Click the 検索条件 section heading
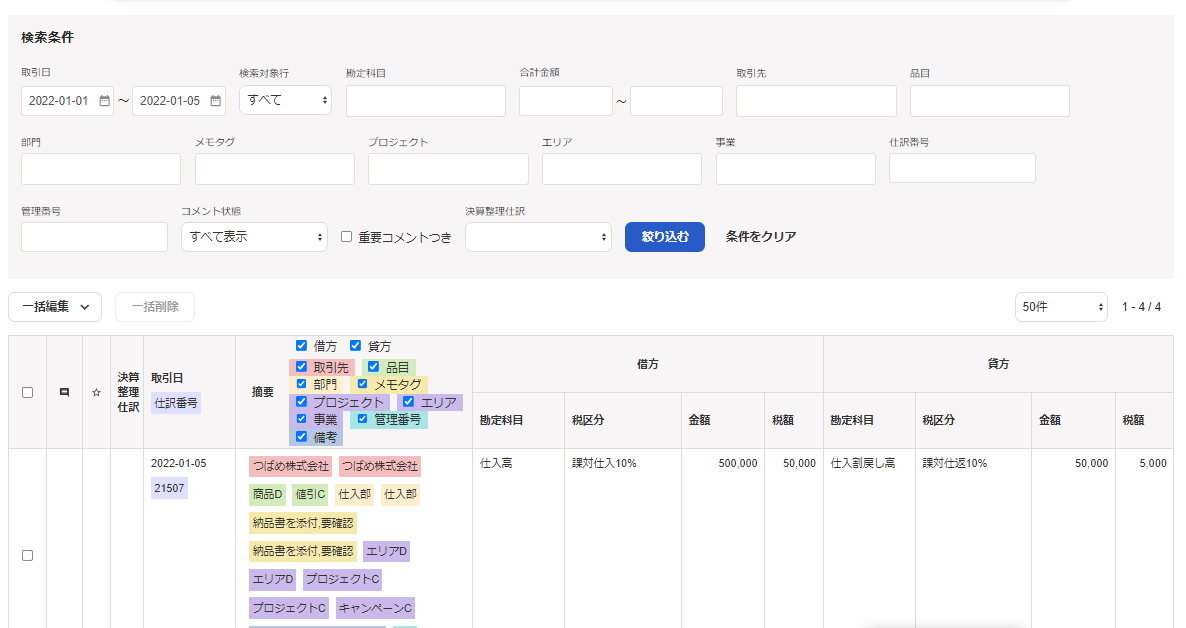This screenshot has height=628, width=1186. 48,37
